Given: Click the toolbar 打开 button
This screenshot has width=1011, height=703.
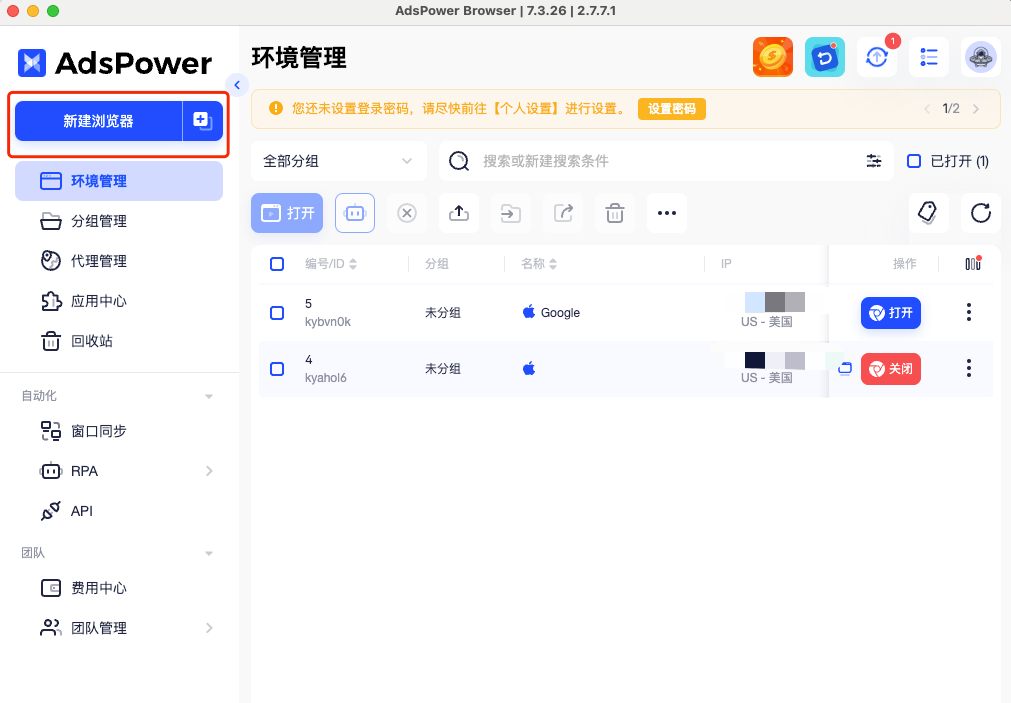Looking at the screenshot, I should [x=287, y=213].
